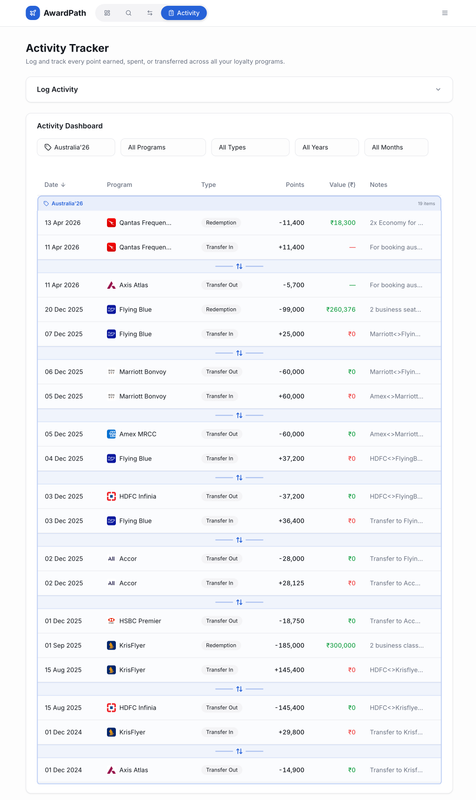
Task: Click the HSBC Premier logo
Action: pyautogui.click(x=111, y=621)
